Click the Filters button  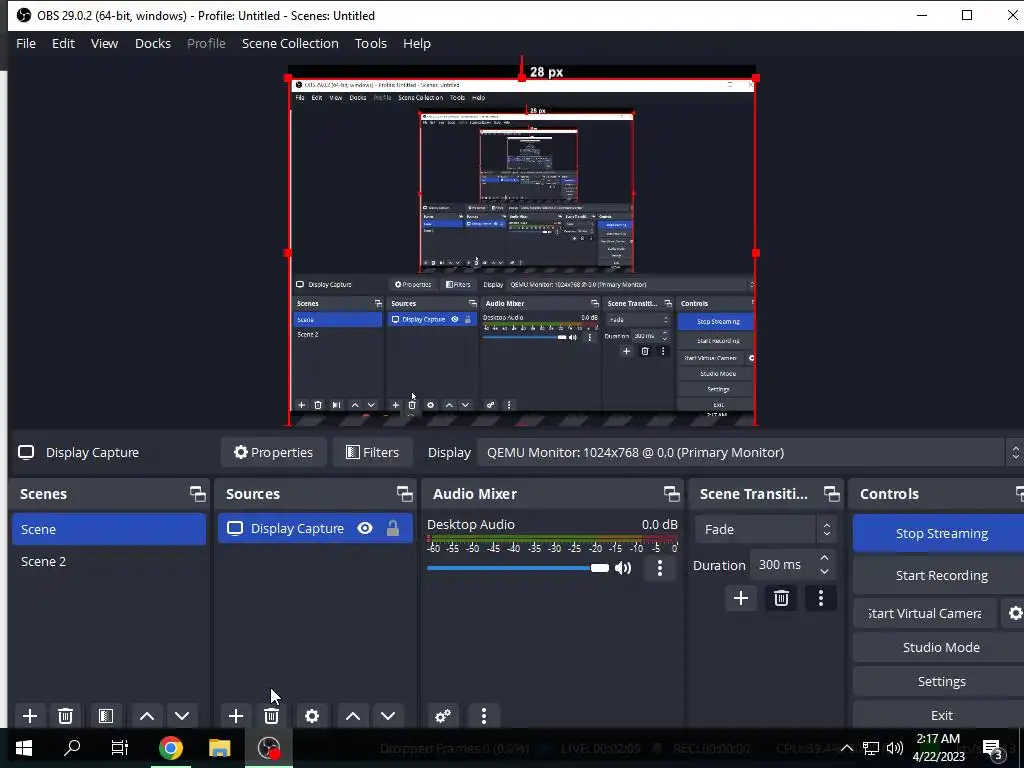pos(372,452)
